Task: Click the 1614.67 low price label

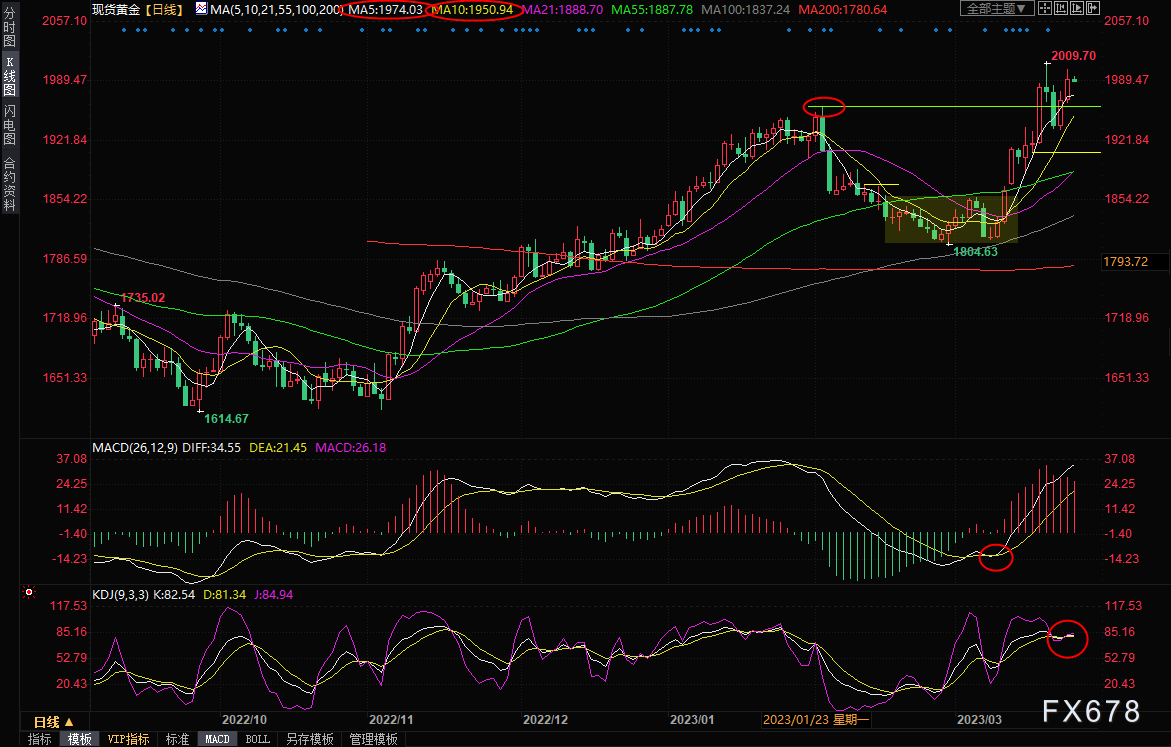Action: [x=226, y=418]
